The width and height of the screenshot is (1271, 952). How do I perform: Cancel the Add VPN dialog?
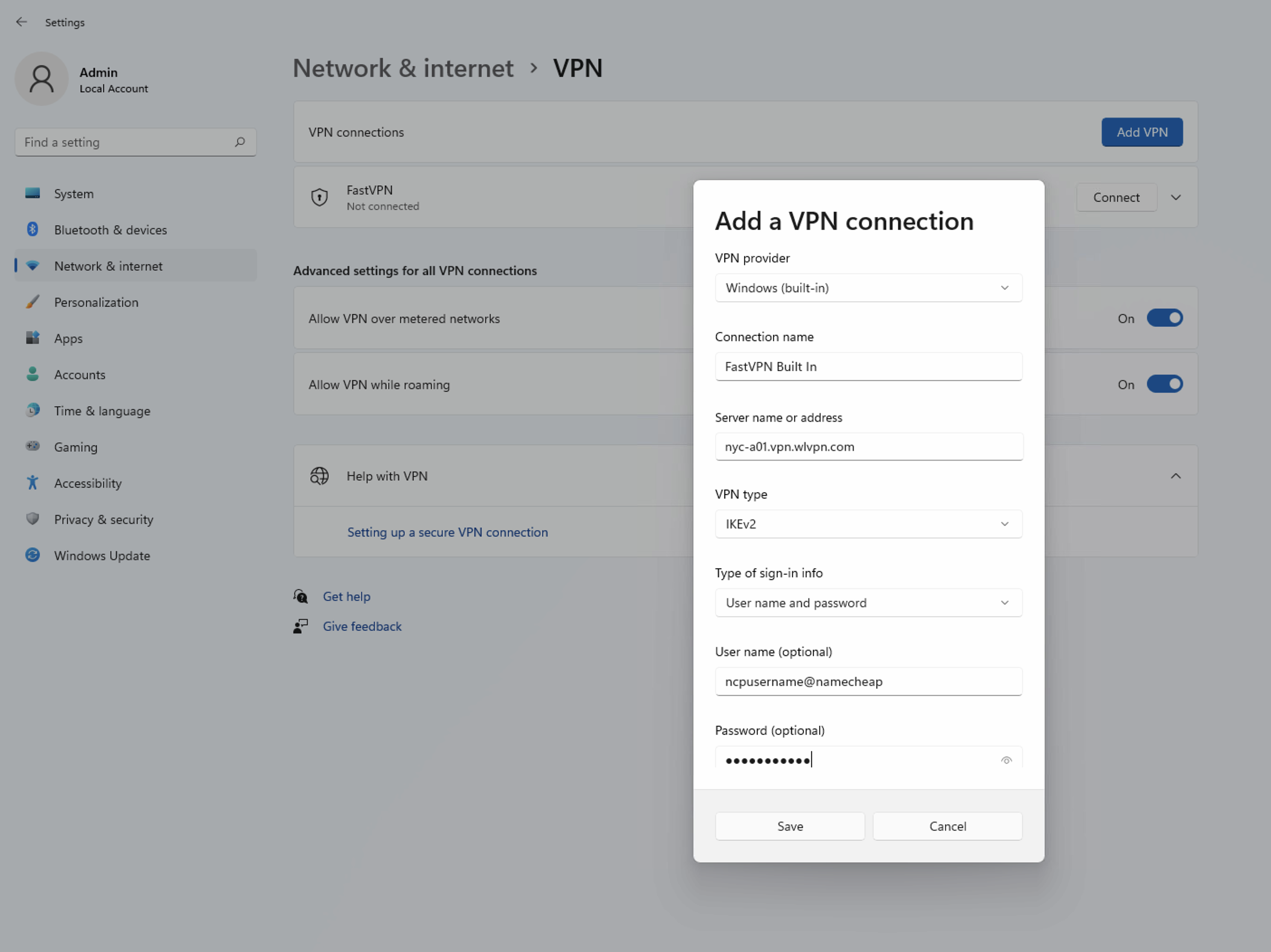click(948, 826)
